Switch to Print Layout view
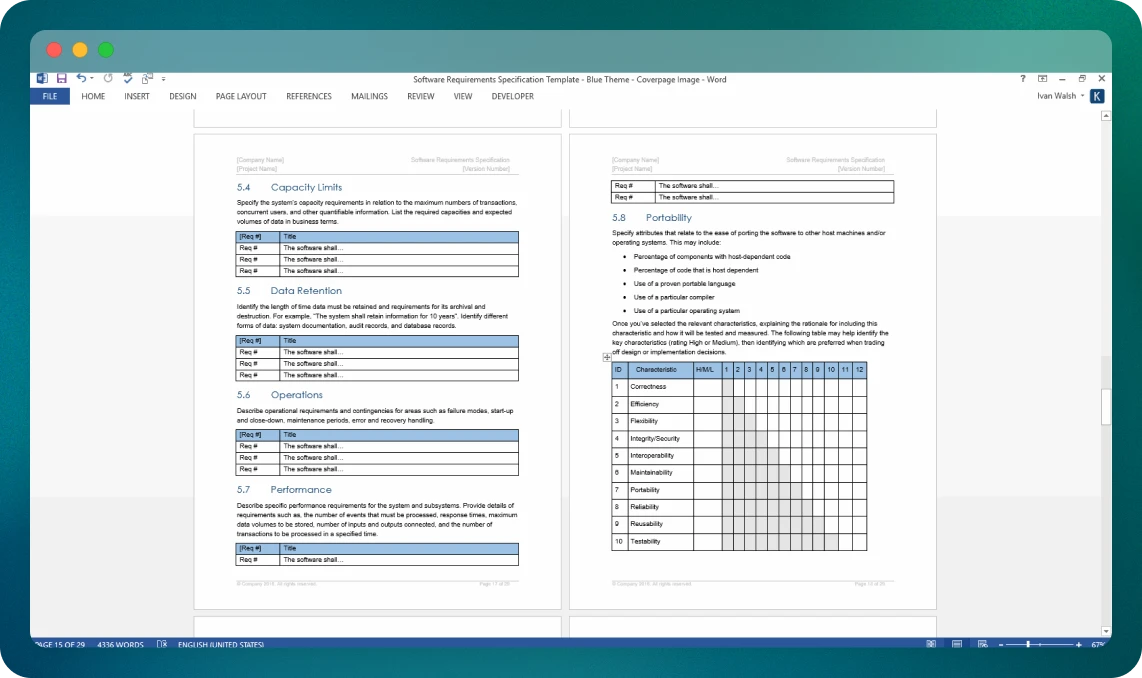Screen dimensions: 1142x678 (957, 645)
